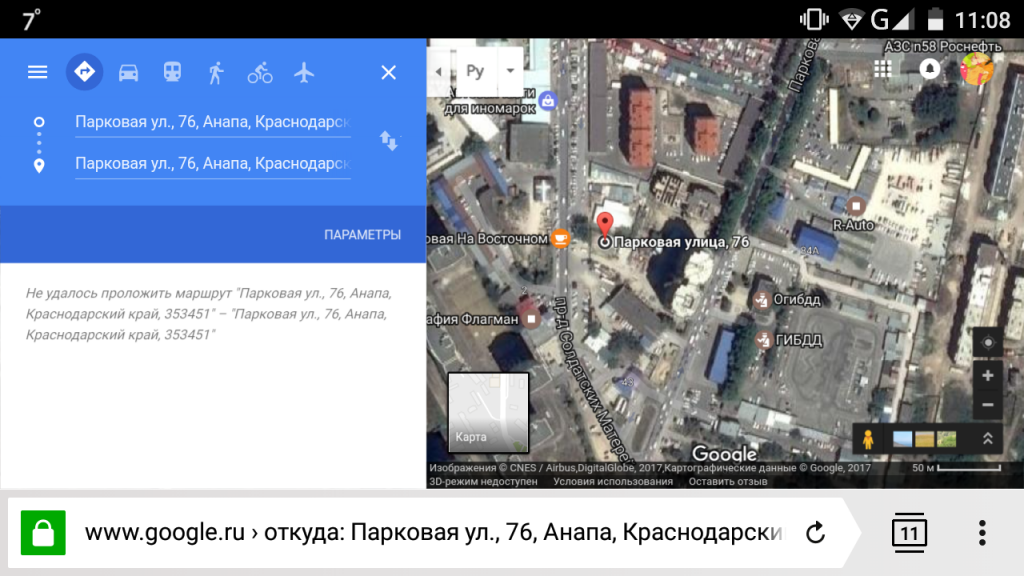Open the Ру input language dropdown arrow
The height and width of the screenshot is (576, 1024).
point(510,71)
